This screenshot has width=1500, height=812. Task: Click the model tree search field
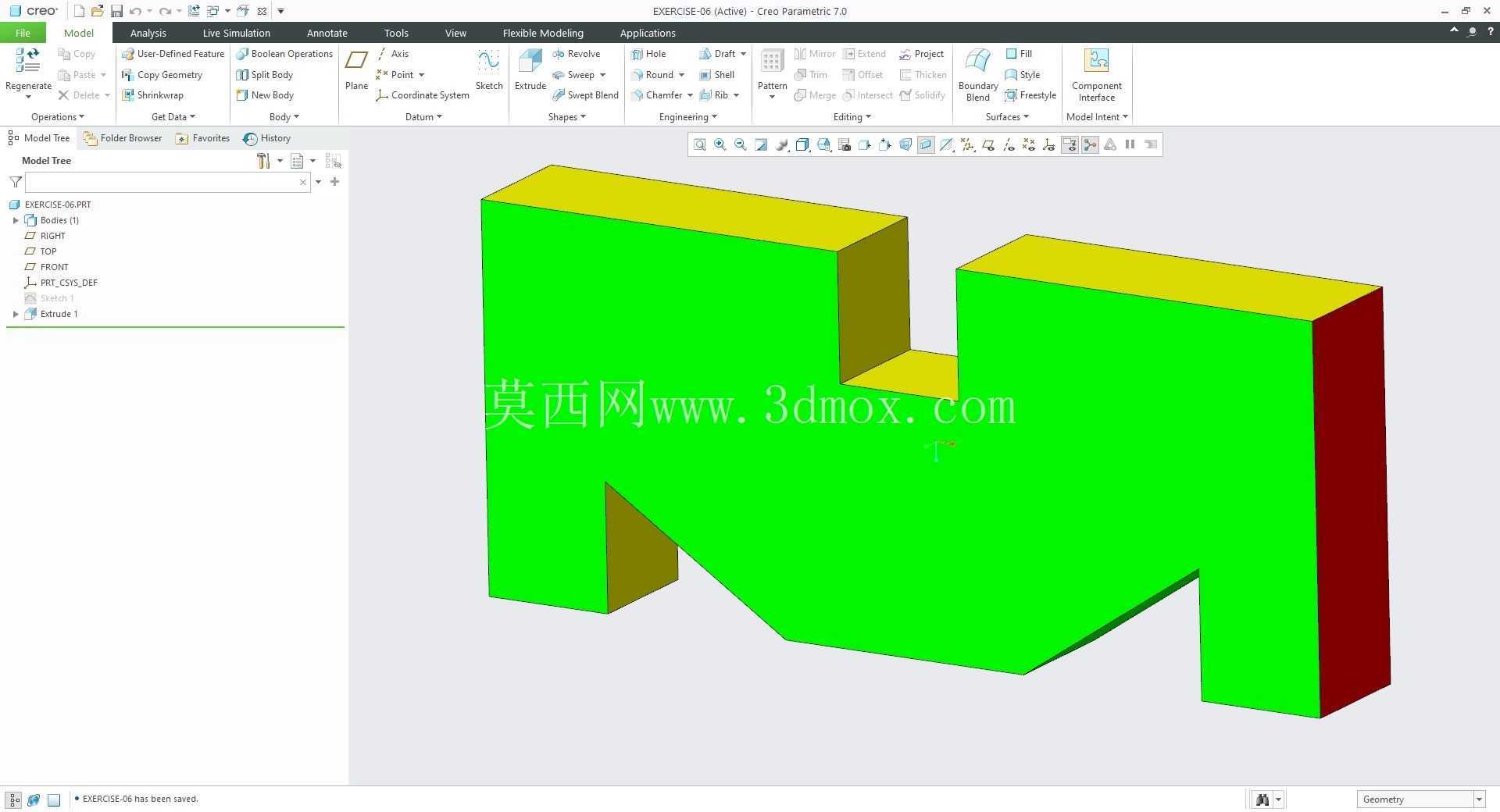pos(168,182)
